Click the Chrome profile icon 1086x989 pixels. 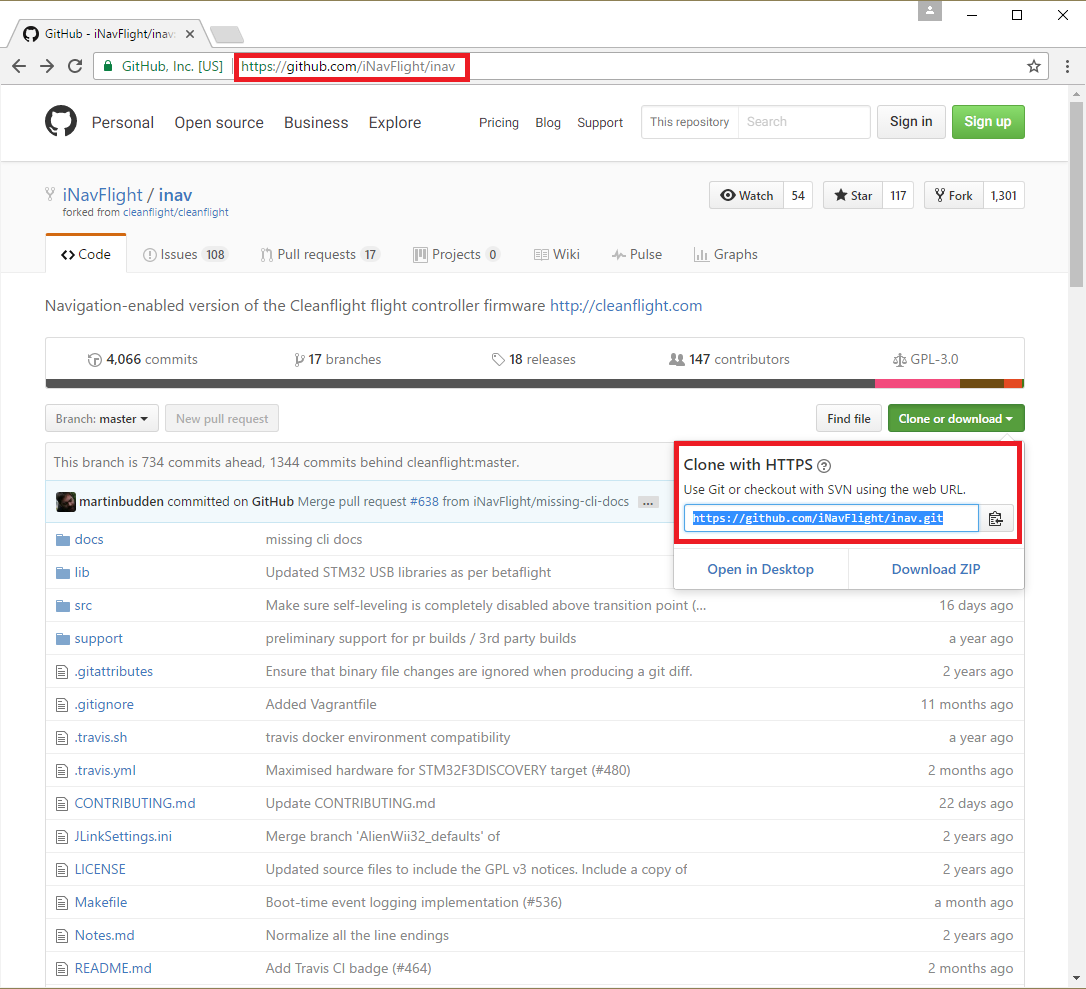(x=929, y=11)
